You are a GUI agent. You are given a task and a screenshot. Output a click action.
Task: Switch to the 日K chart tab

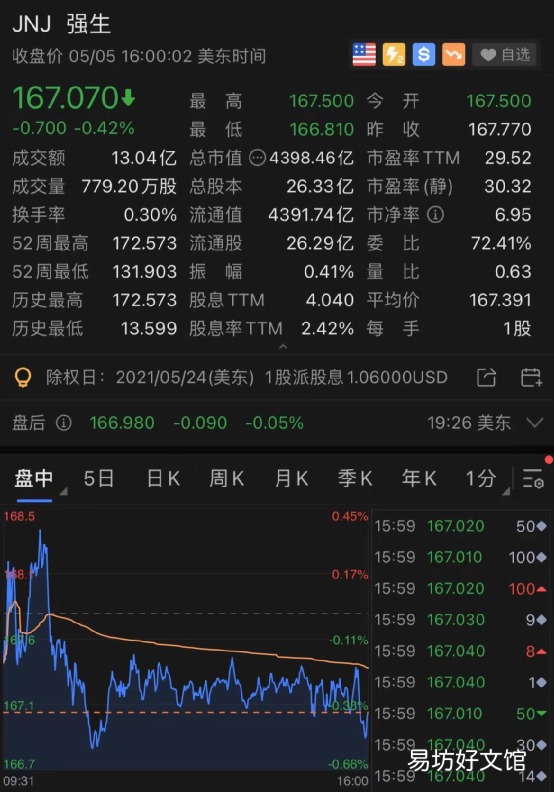(163, 478)
